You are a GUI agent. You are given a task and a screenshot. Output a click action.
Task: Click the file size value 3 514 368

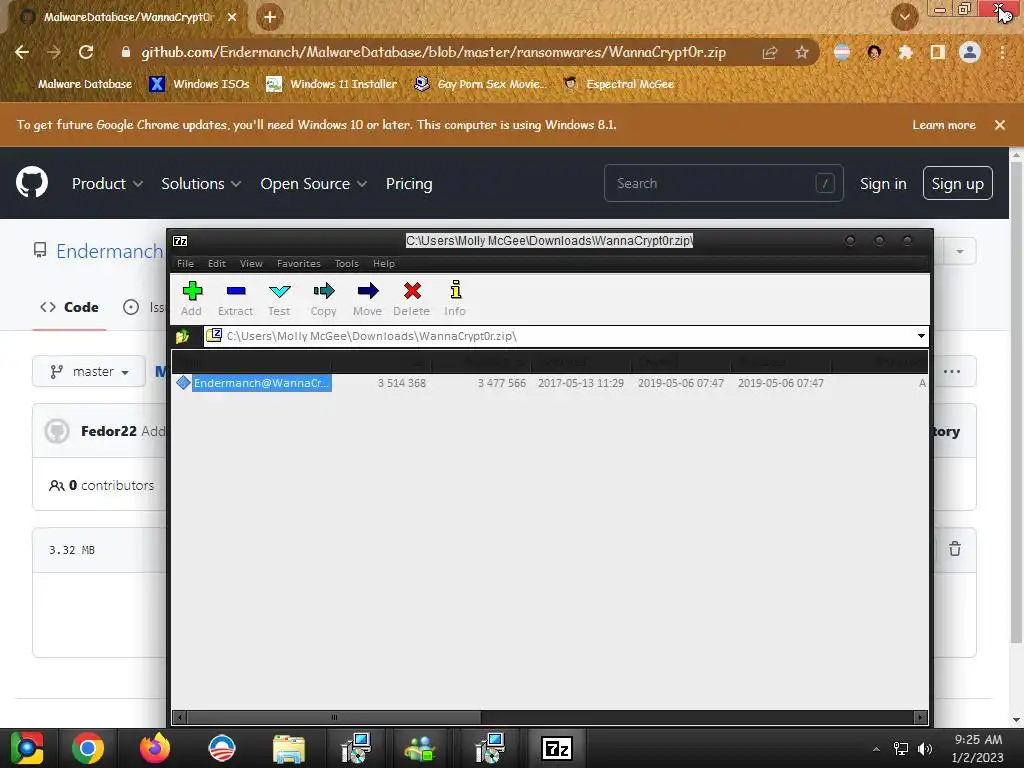pyautogui.click(x=402, y=383)
